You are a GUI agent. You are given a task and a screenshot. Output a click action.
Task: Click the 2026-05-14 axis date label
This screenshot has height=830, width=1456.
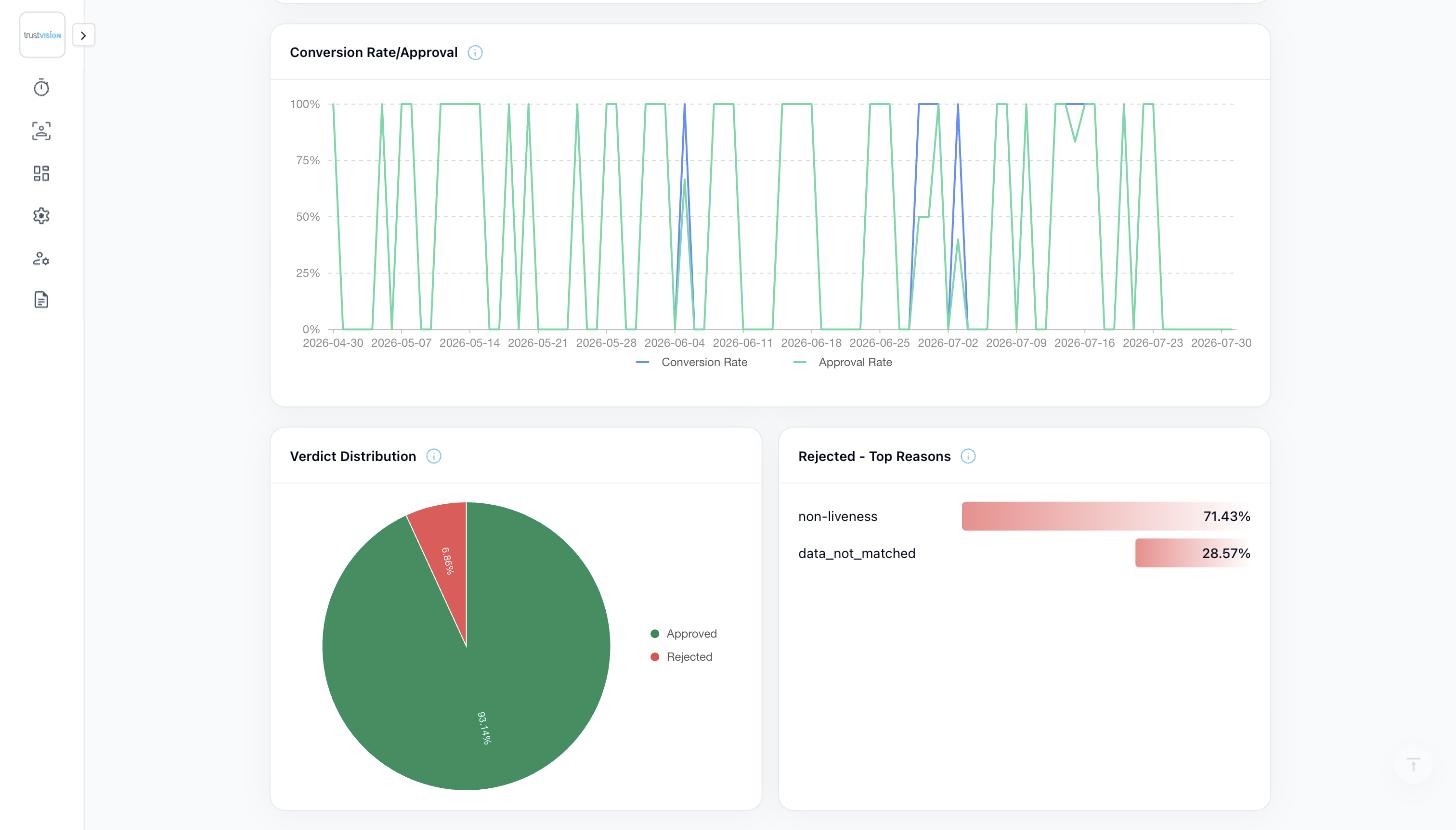click(470, 343)
